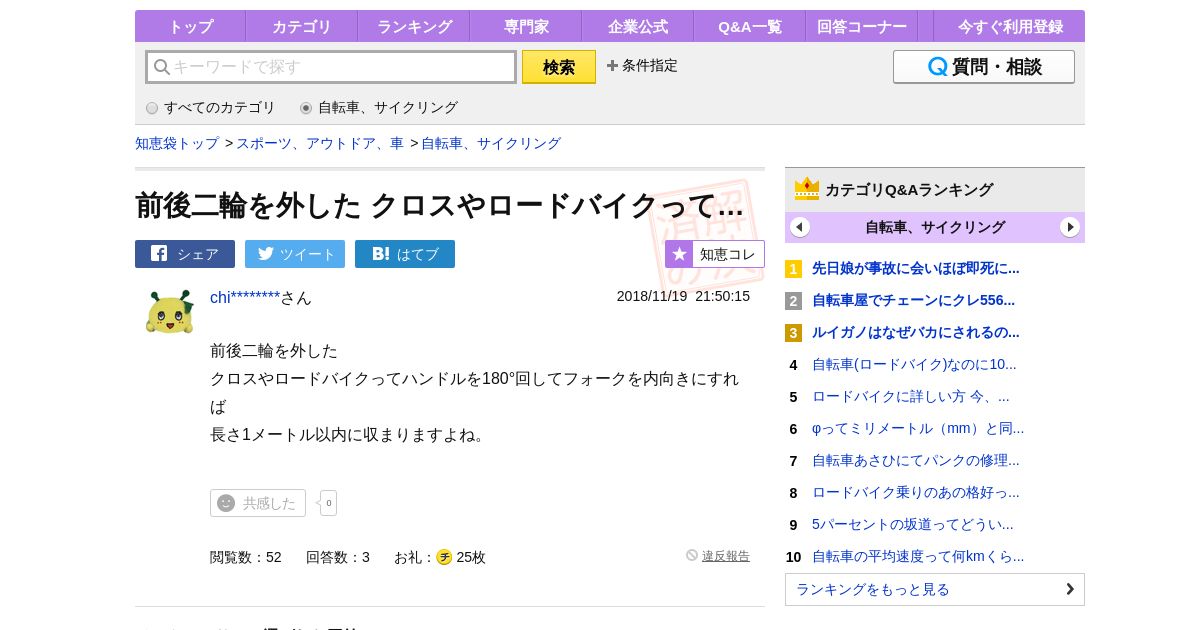Screen dimensions: 1200x630
Task: Click the Facebook logo icon
Action: click(159, 253)
